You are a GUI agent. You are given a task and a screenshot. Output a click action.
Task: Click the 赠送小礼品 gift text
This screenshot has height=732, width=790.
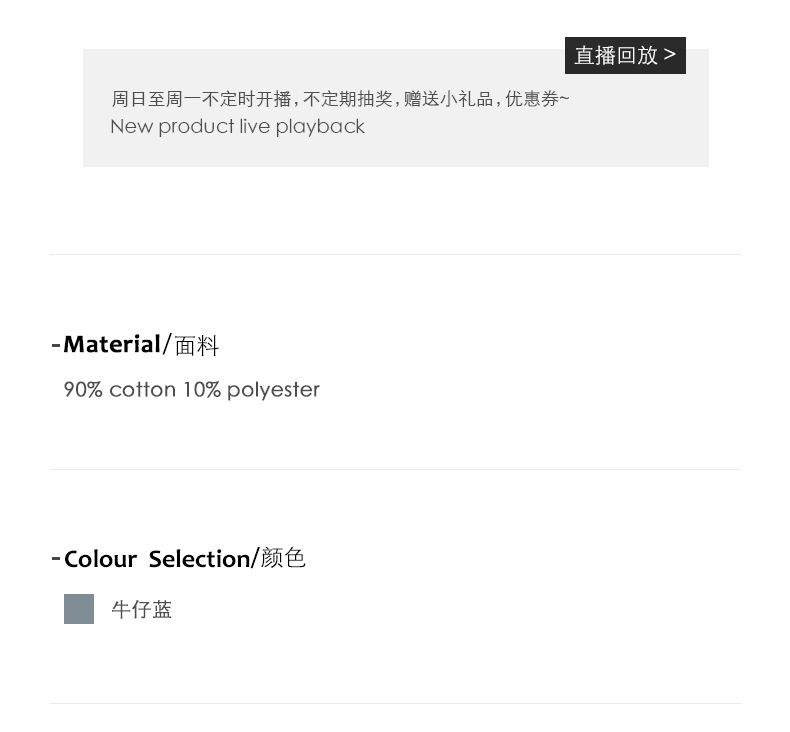[x=448, y=99]
